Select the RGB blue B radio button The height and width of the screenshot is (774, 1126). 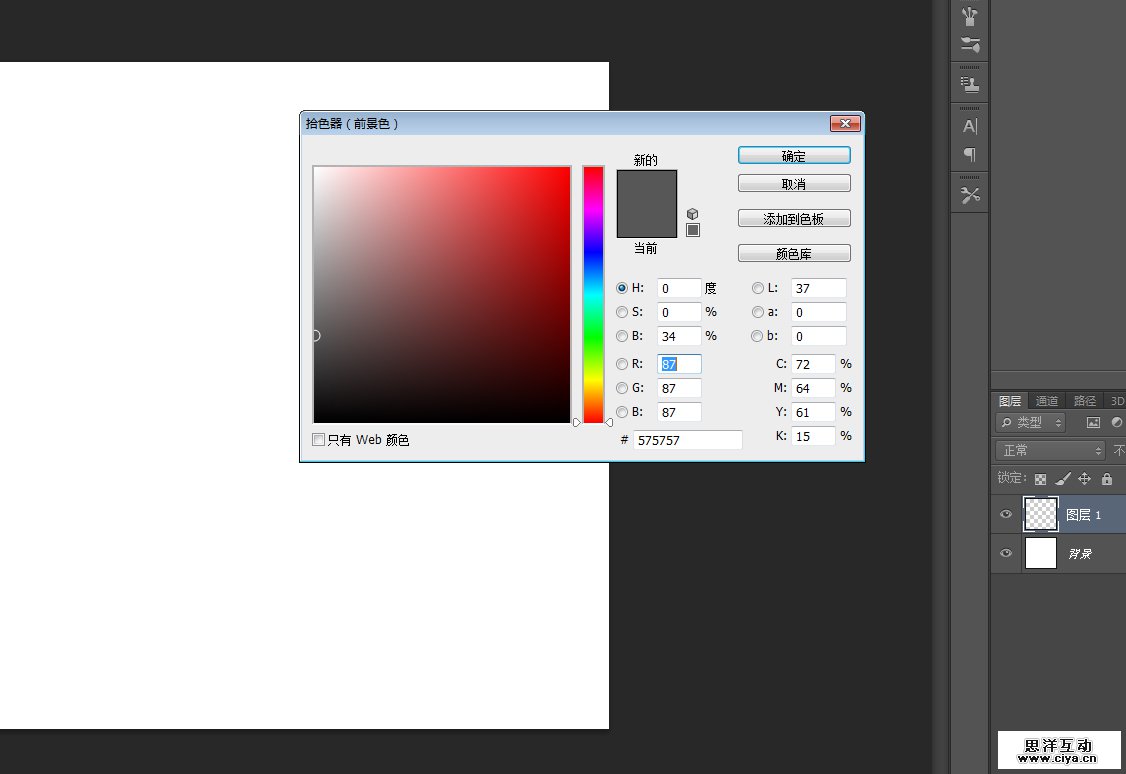[x=622, y=412]
